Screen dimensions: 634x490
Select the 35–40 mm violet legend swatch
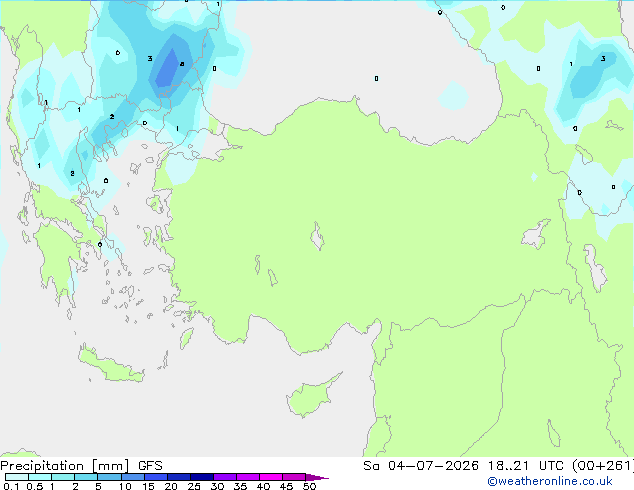[248, 477]
